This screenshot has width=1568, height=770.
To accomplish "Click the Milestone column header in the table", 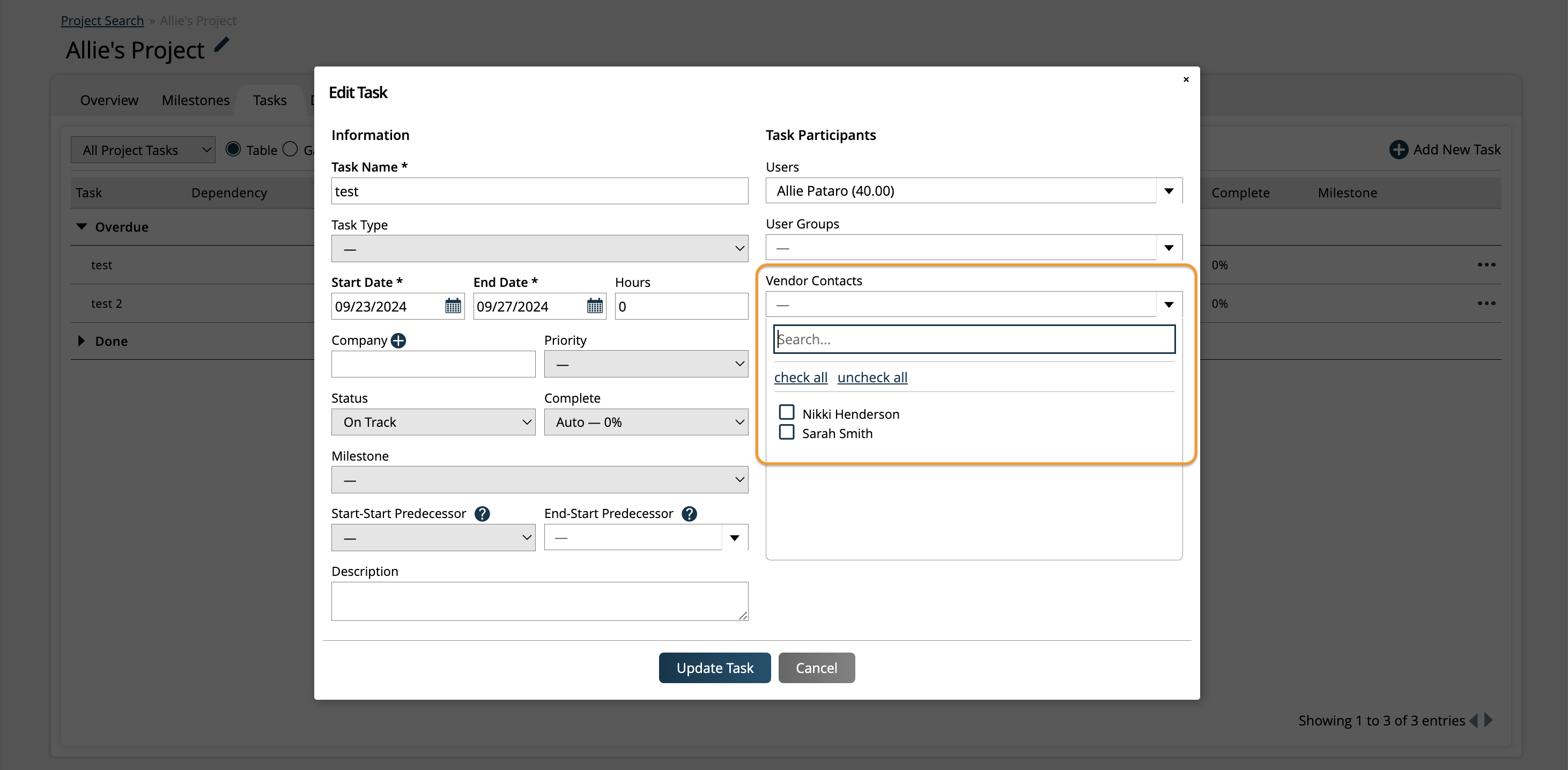I will click(x=1347, y=193).
